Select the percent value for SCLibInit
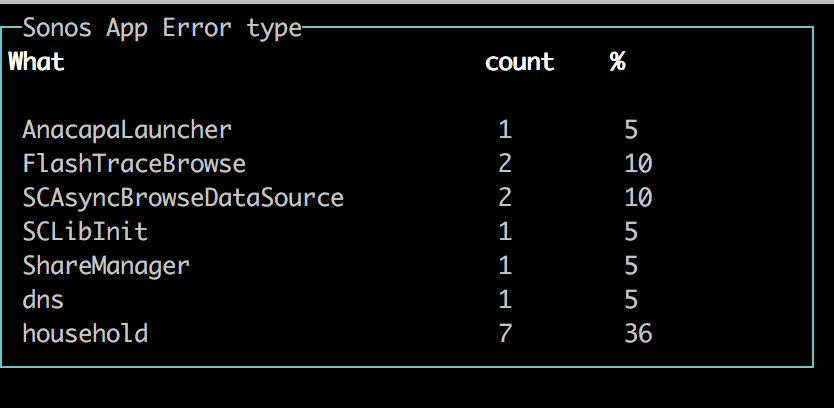834x408 pixels. [x=631, y=232]
